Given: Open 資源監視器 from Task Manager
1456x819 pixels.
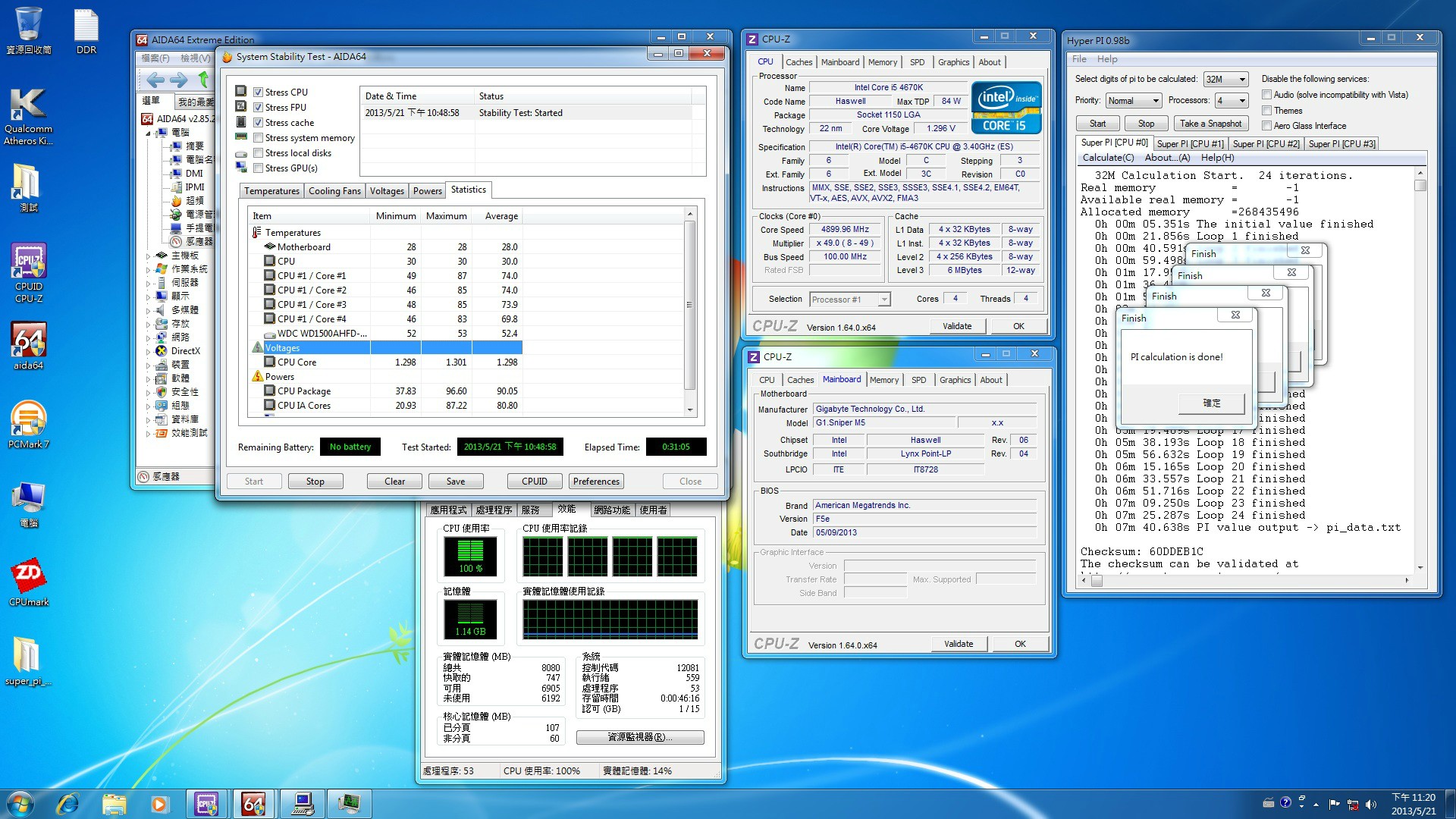Looking at the screenshot, I should (x=640, y=737).
